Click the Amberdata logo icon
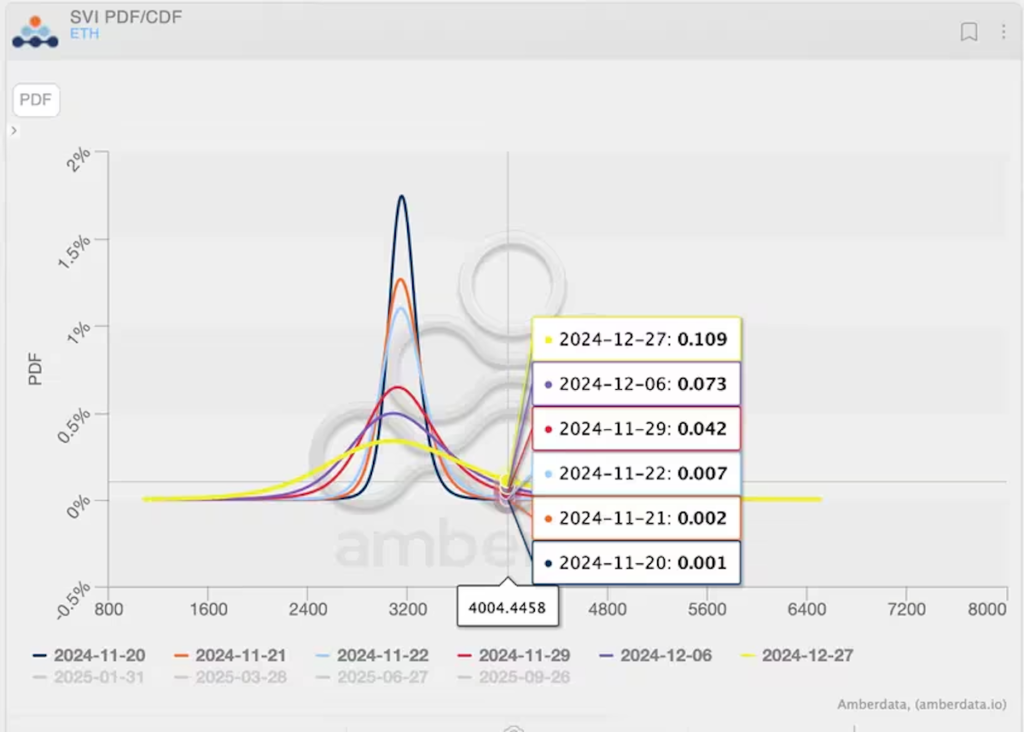 pos(35,31)
